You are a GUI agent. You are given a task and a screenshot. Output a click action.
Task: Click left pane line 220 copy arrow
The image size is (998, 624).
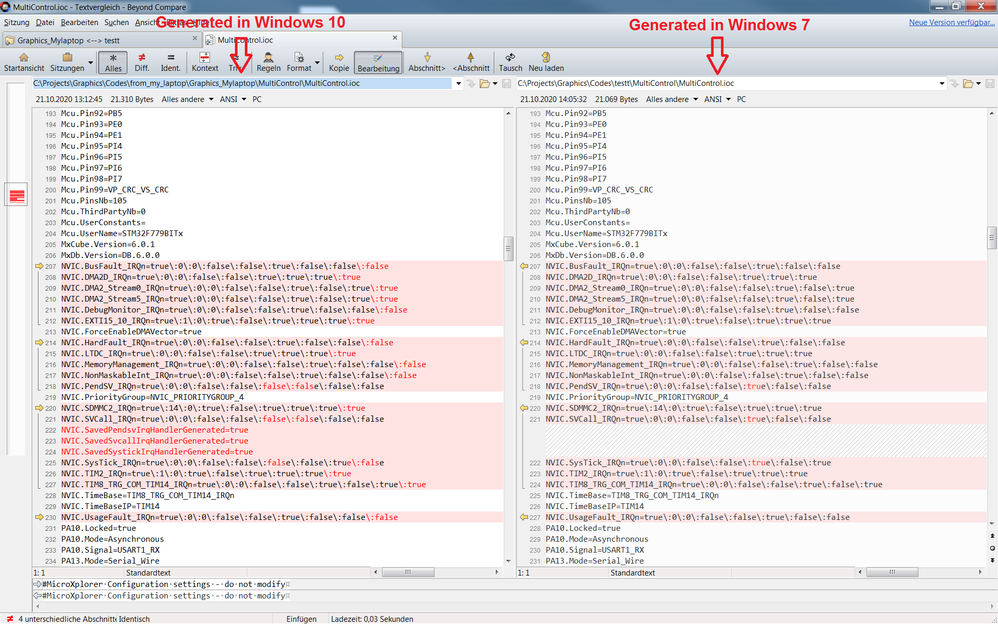39,408
